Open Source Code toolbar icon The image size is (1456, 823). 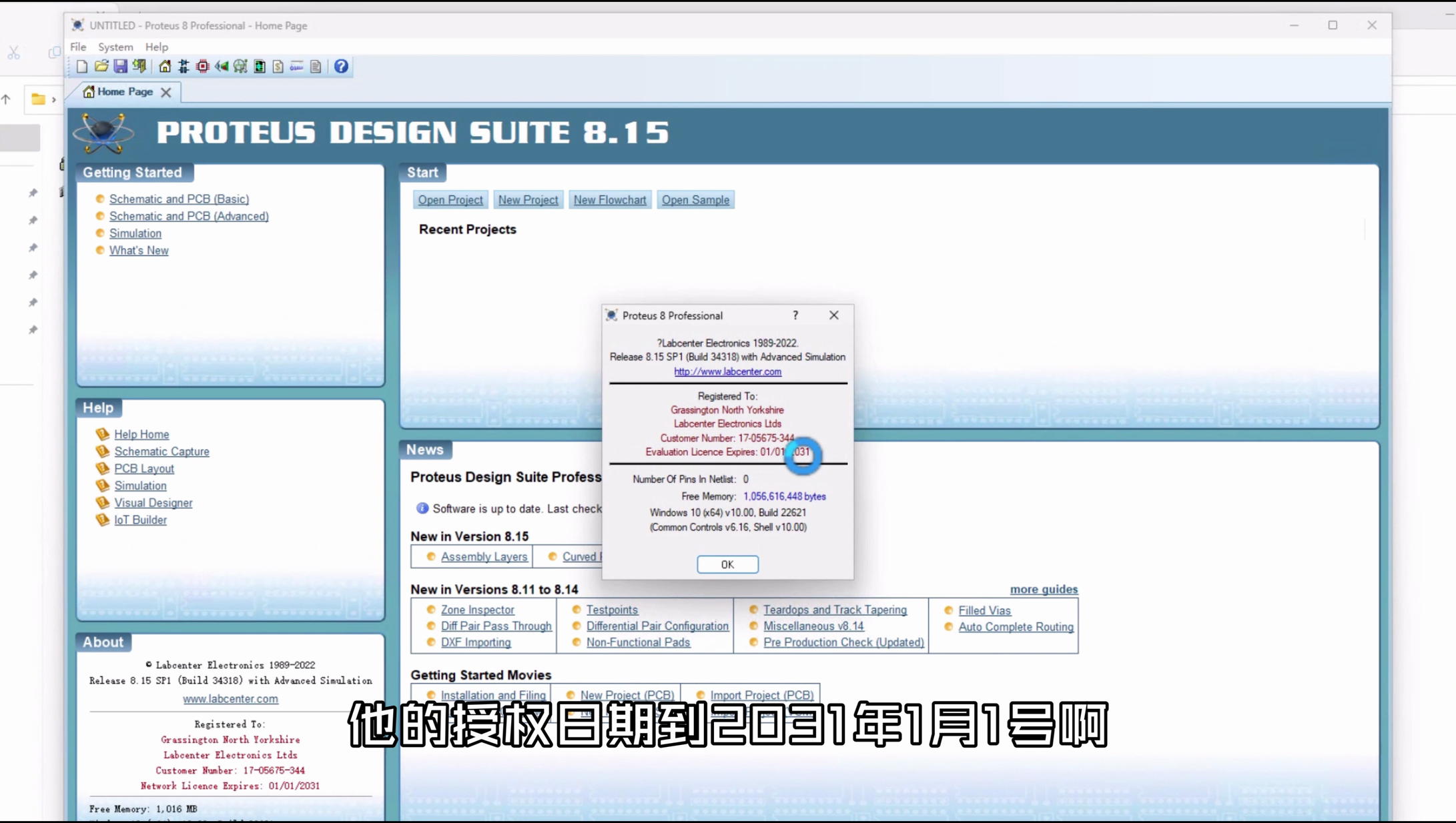click(297, 67)
